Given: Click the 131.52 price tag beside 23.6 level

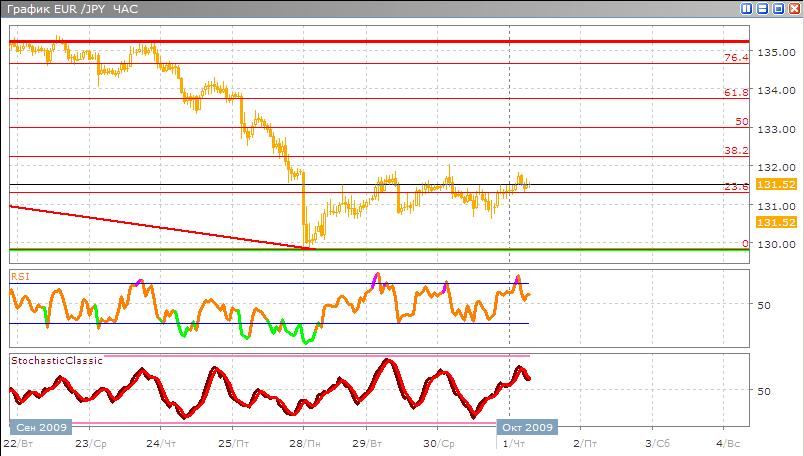Looking at the screenshot, I should point(775,185).
